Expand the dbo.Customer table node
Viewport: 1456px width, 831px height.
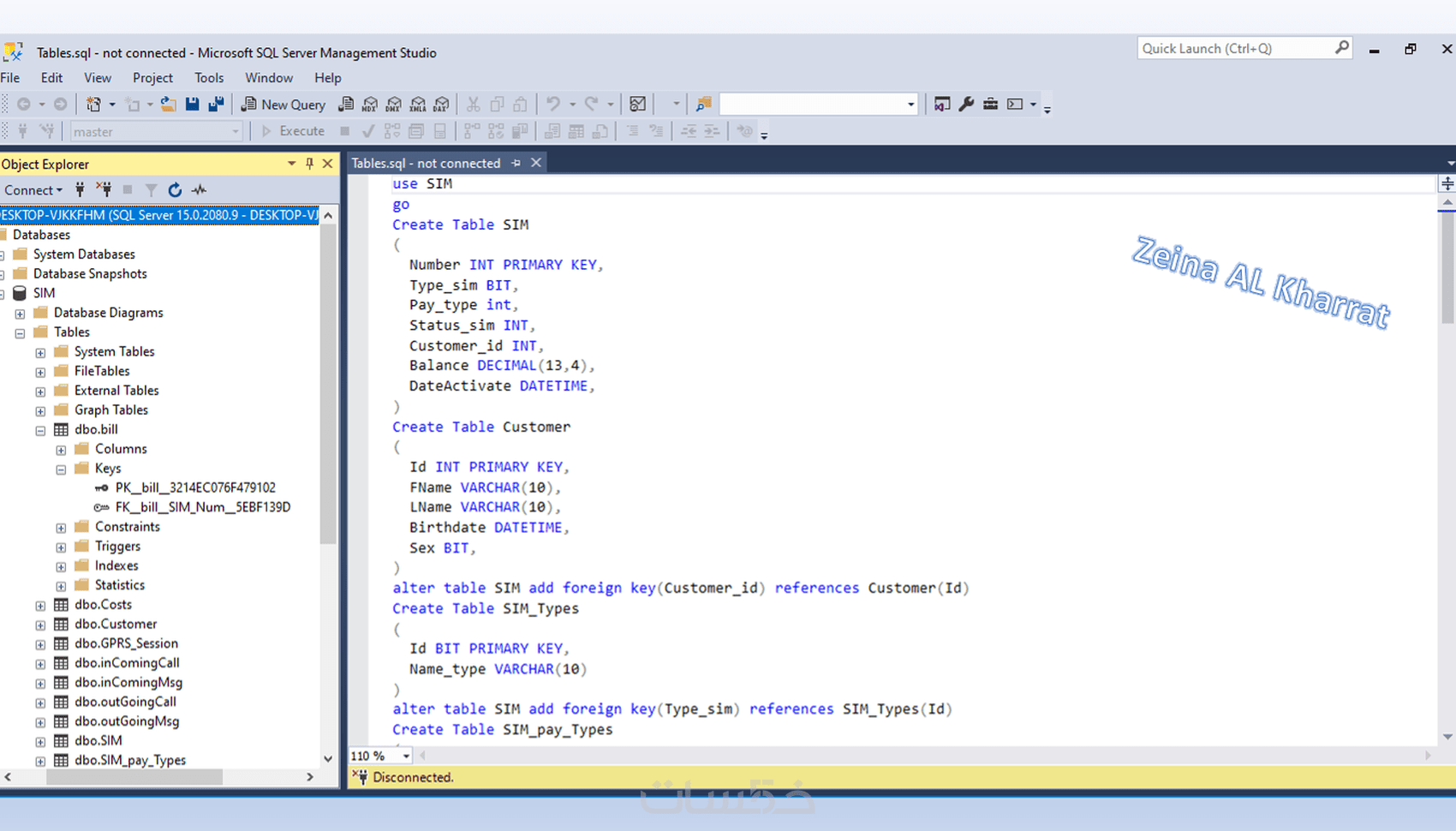pyautogui.click(x=39, y=624)
